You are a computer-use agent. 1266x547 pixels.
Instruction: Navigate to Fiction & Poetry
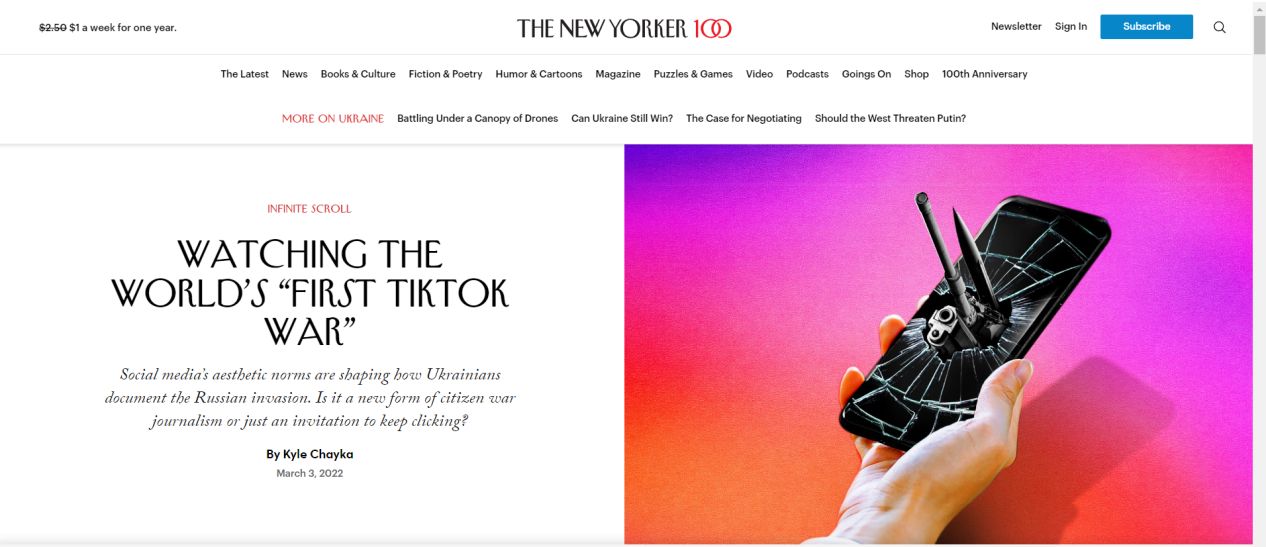[x=445, y=74]
